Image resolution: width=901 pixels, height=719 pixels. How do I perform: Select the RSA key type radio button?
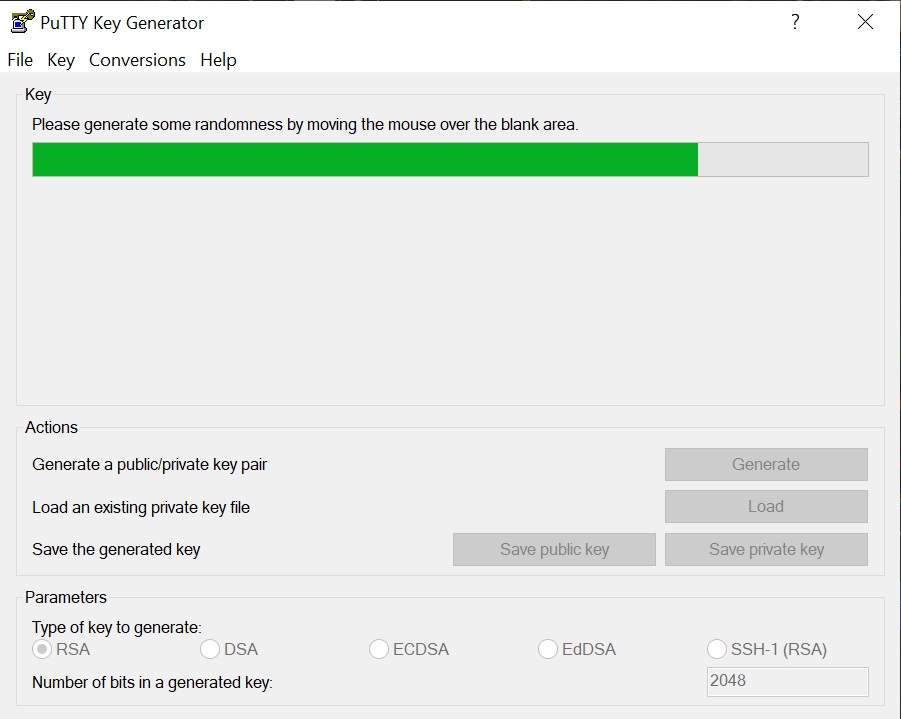[x=42, y=650]
